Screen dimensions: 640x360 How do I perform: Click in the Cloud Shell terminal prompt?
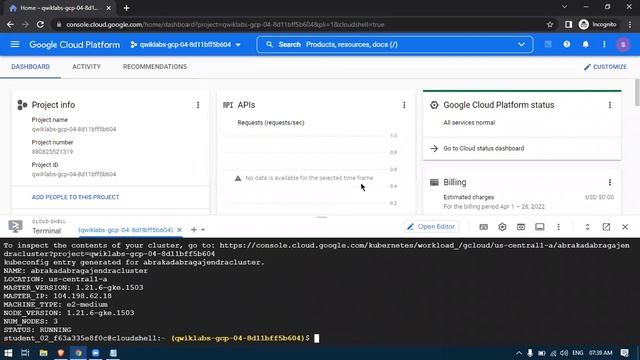coord(317,338)
